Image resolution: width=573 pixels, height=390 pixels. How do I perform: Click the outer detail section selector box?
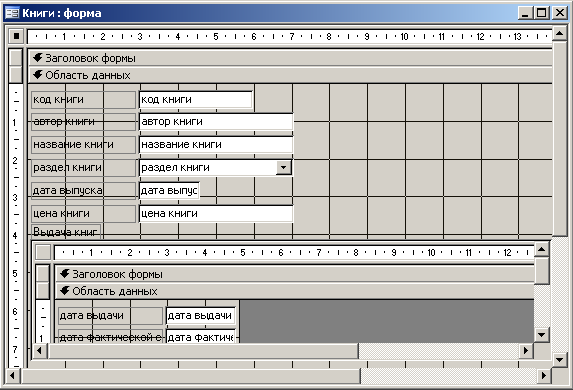[16, 75]
